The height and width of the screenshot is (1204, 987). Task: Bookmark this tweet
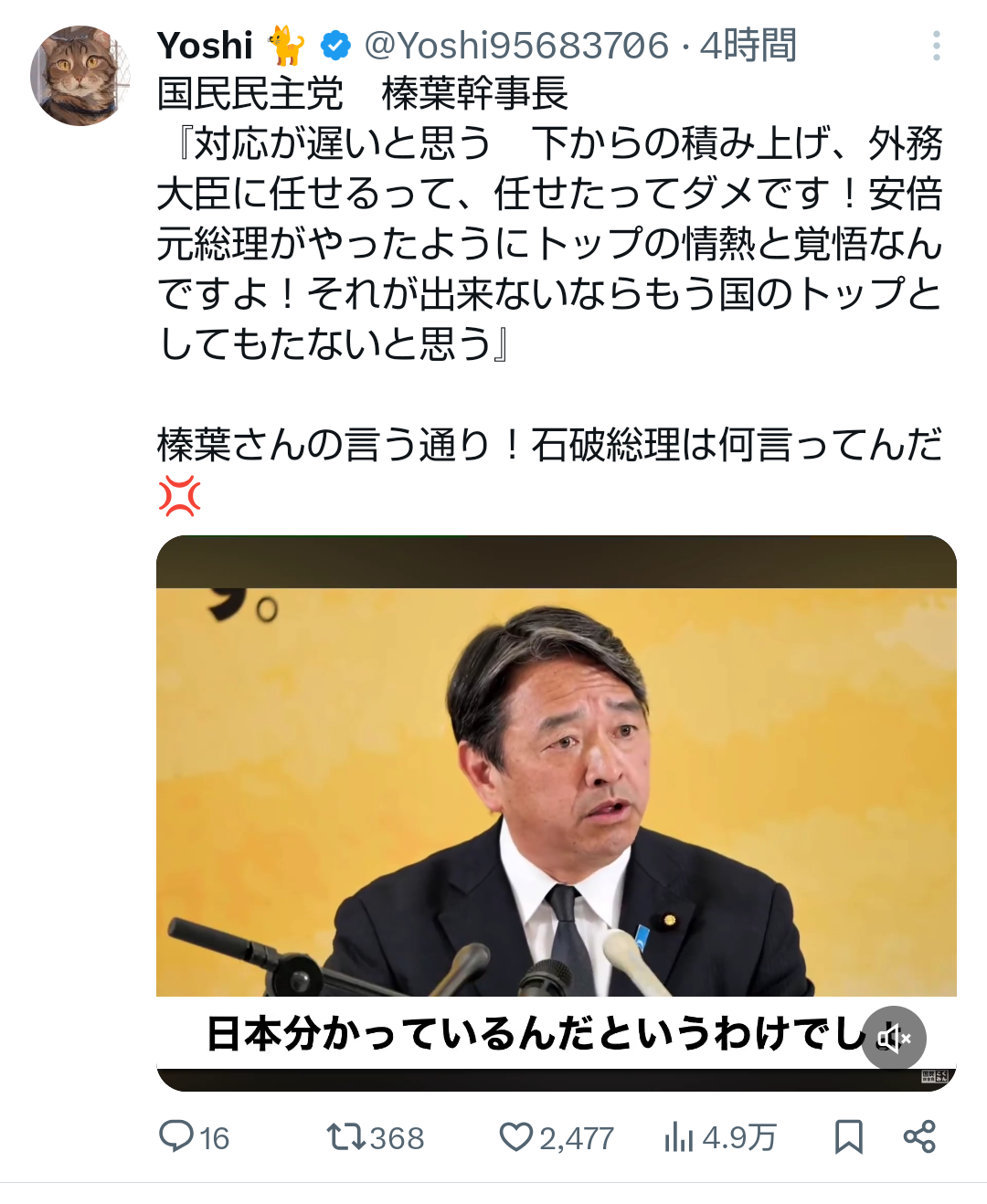(x=848, y=1136)
